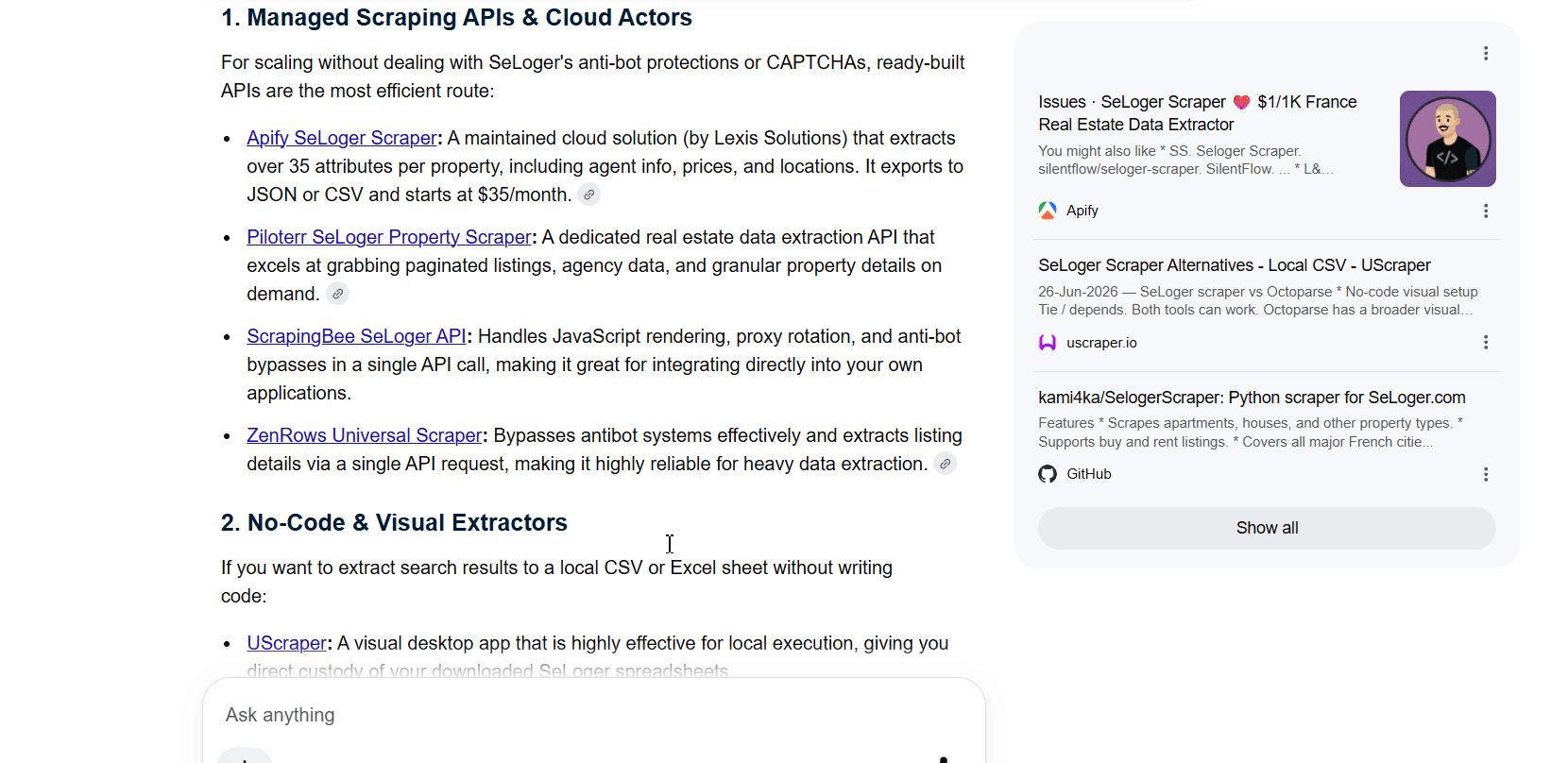Open kami4ka/SelogerScraper GitHub result title
This screenshot has height=763, width=1568.
(1252, 398)
